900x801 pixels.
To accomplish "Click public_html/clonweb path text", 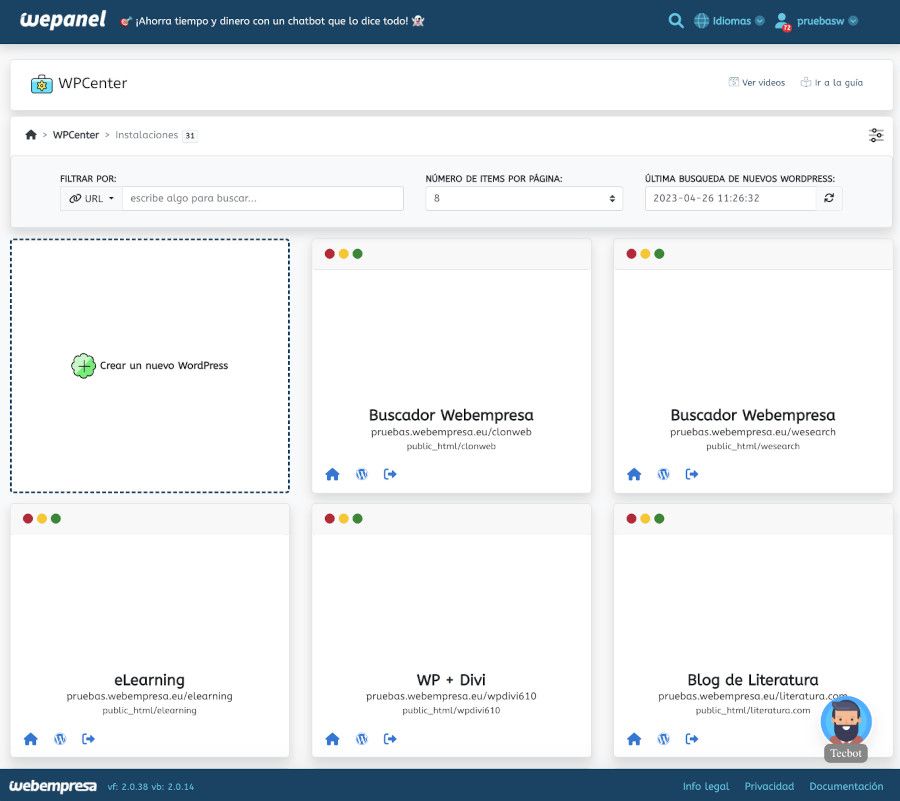I will 451,446.
